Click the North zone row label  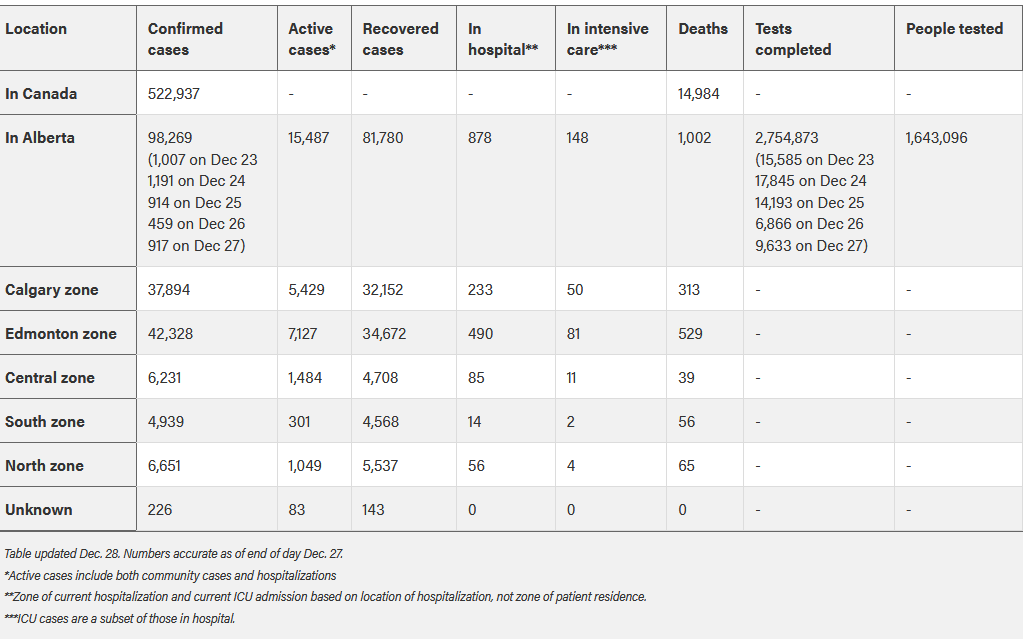tap(44, 466)
